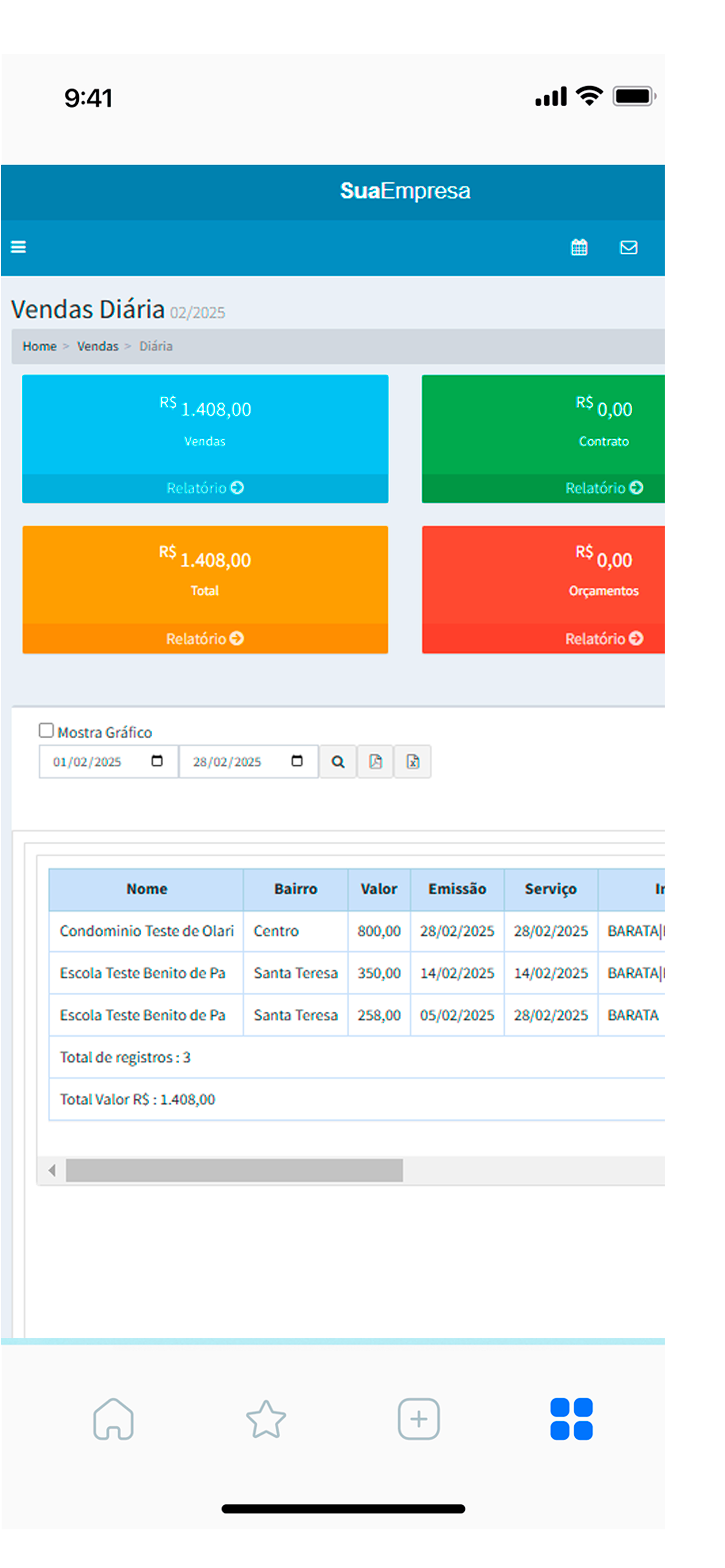This screenshot has height=1568, width=725.
Task: Tap the home icon in bottom bar
Action: tap(114, 1419)
